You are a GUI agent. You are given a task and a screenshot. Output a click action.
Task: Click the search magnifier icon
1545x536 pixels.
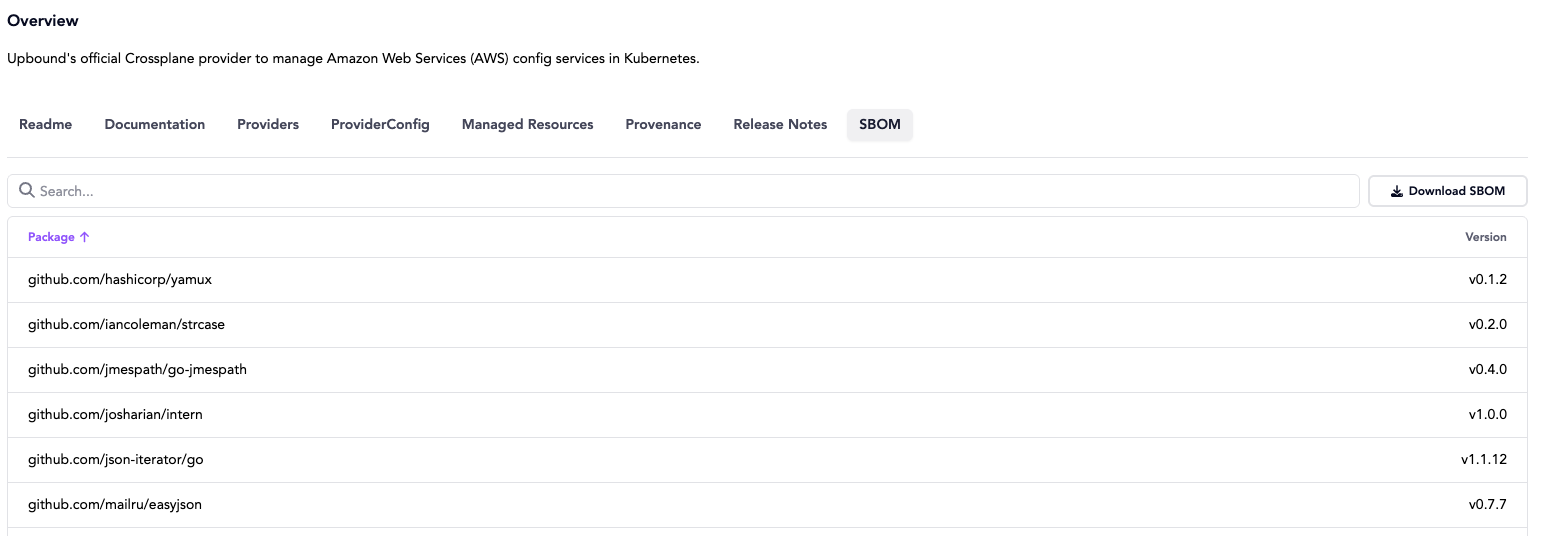pyautogui.click(x=27, y=191)
